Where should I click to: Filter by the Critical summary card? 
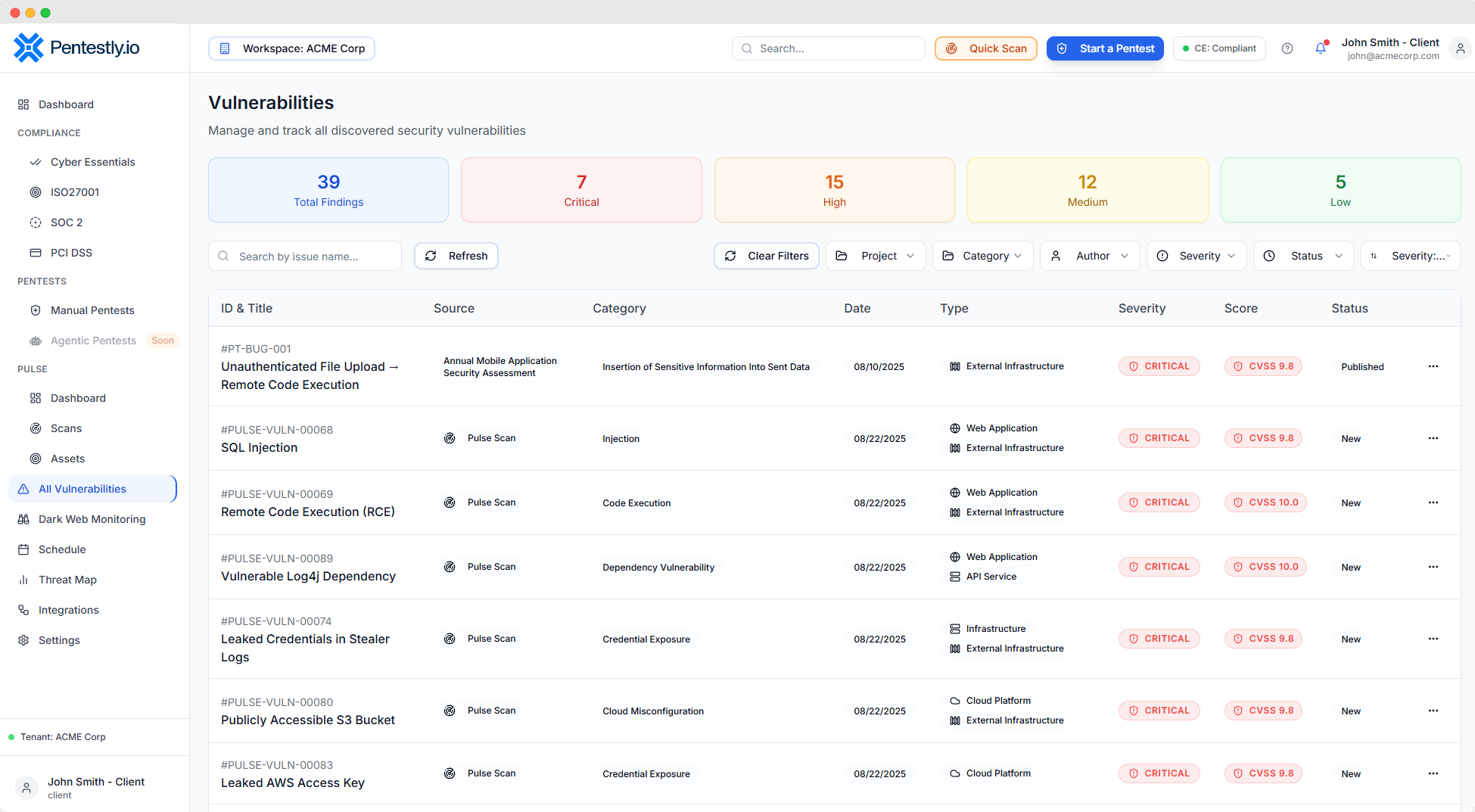(581, 190)
